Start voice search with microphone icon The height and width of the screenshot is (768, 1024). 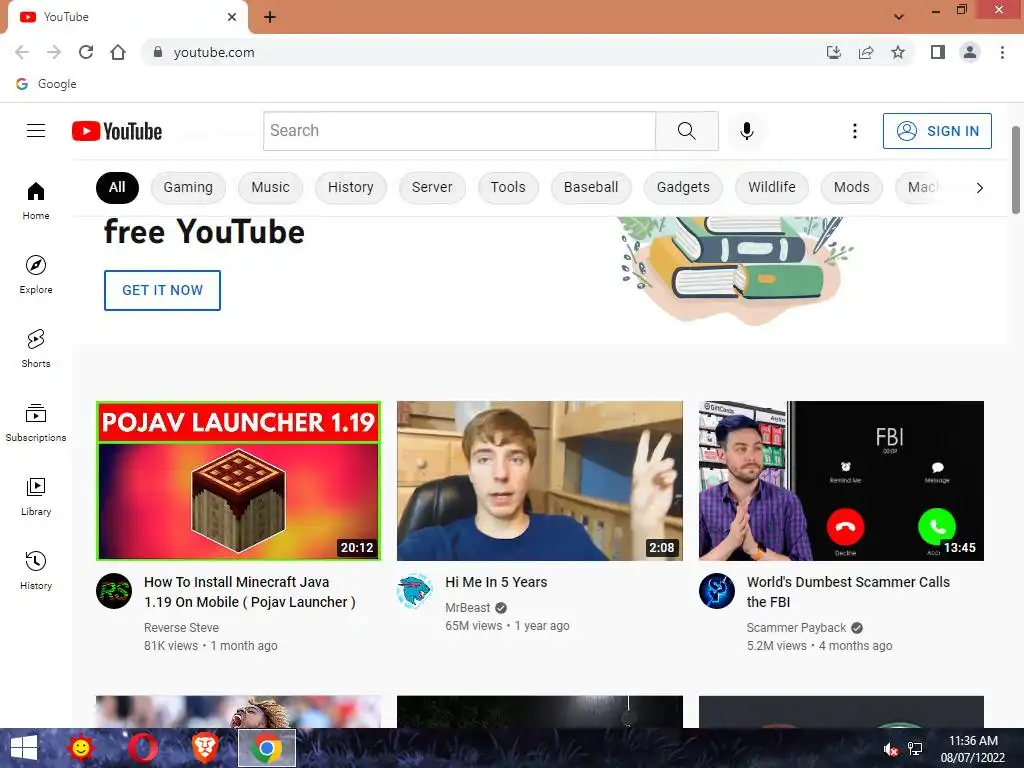(x=746, y=131)
